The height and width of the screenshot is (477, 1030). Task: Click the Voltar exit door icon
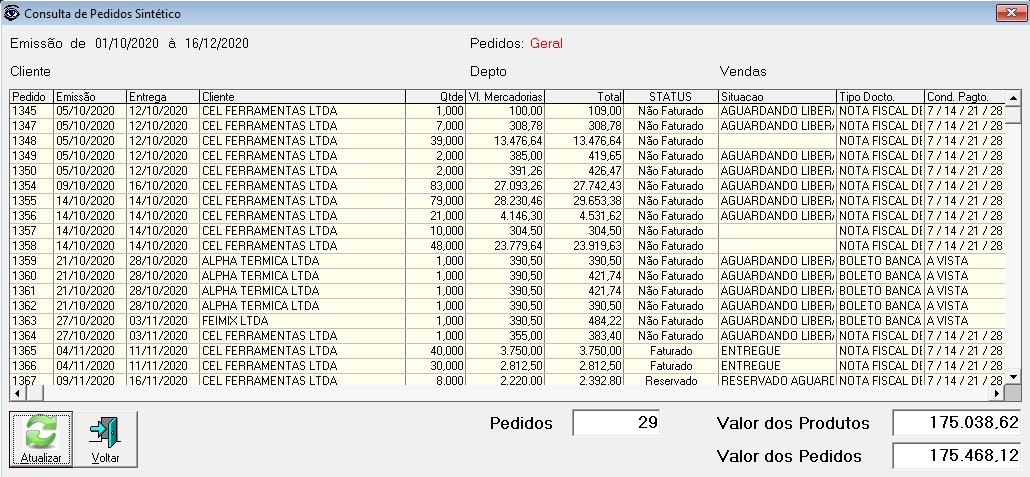coord(105,432)
